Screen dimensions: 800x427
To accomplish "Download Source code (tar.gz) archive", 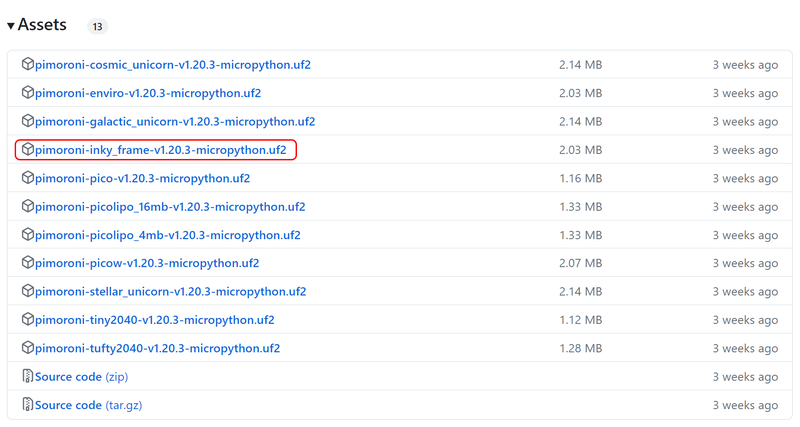I will click(87, 405).
